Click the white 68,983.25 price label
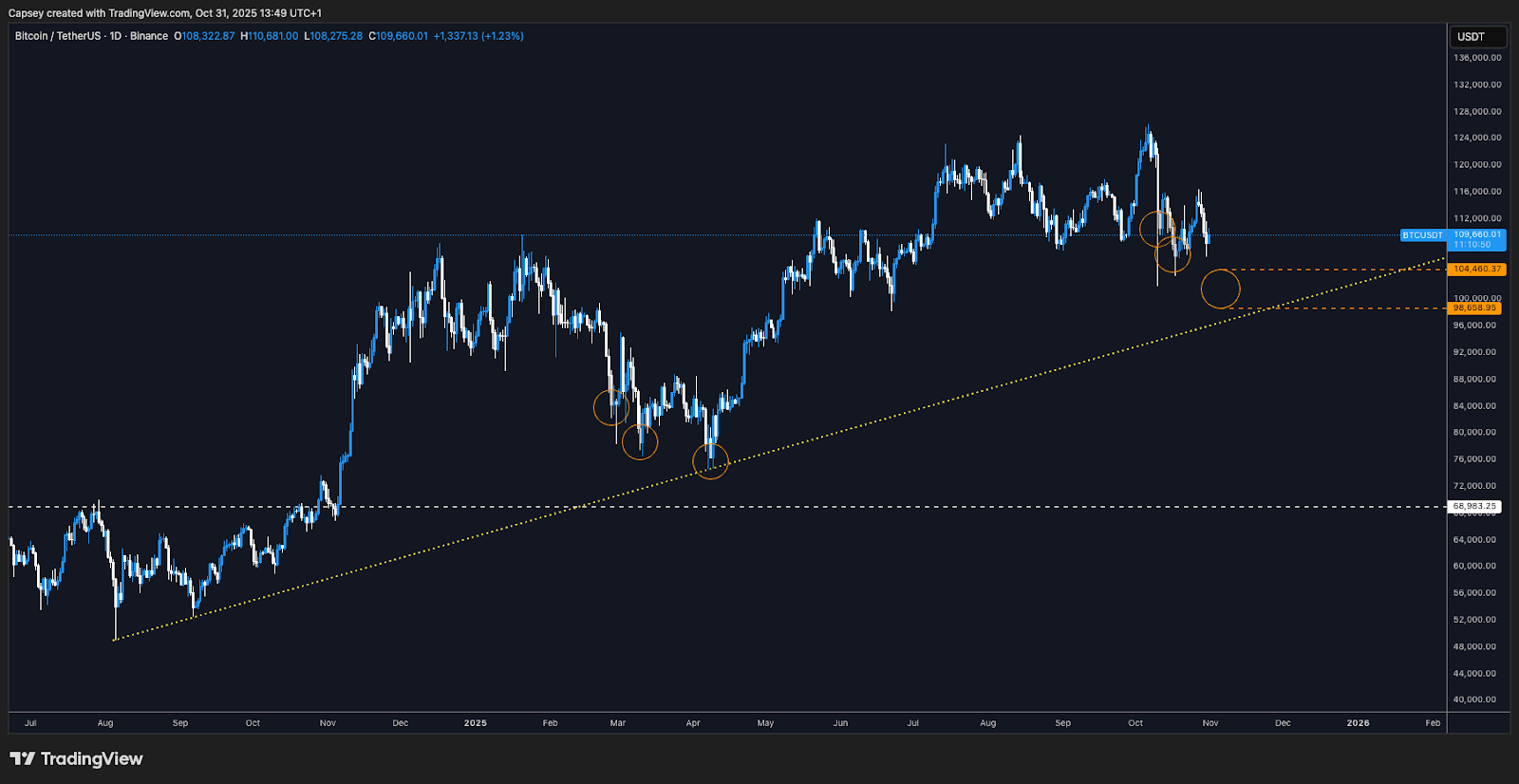The image size is (1519, 784). pyautogui.click(x=1474, y=507)
